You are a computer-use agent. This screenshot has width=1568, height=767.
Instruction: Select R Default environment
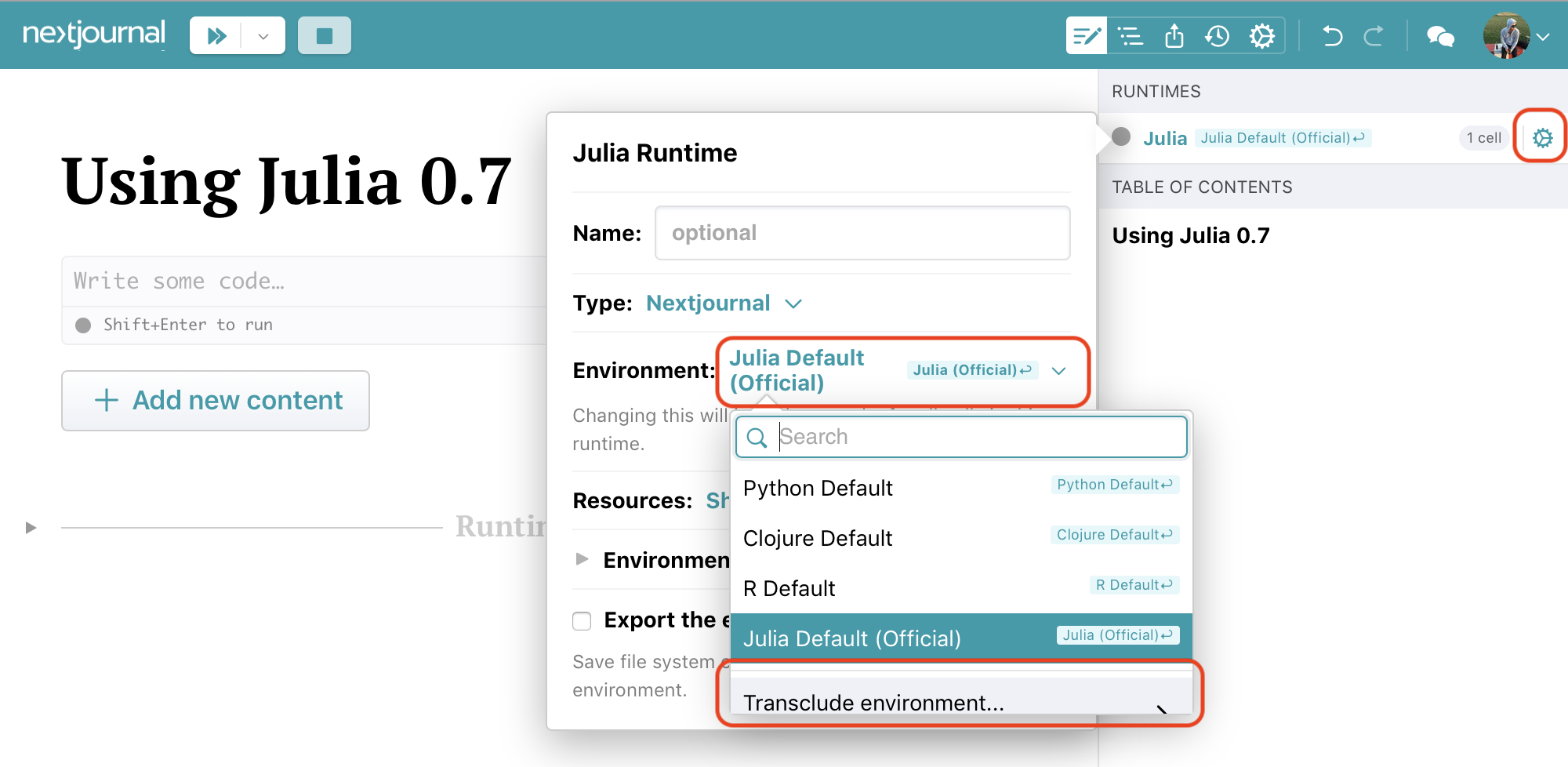(961, 588)
